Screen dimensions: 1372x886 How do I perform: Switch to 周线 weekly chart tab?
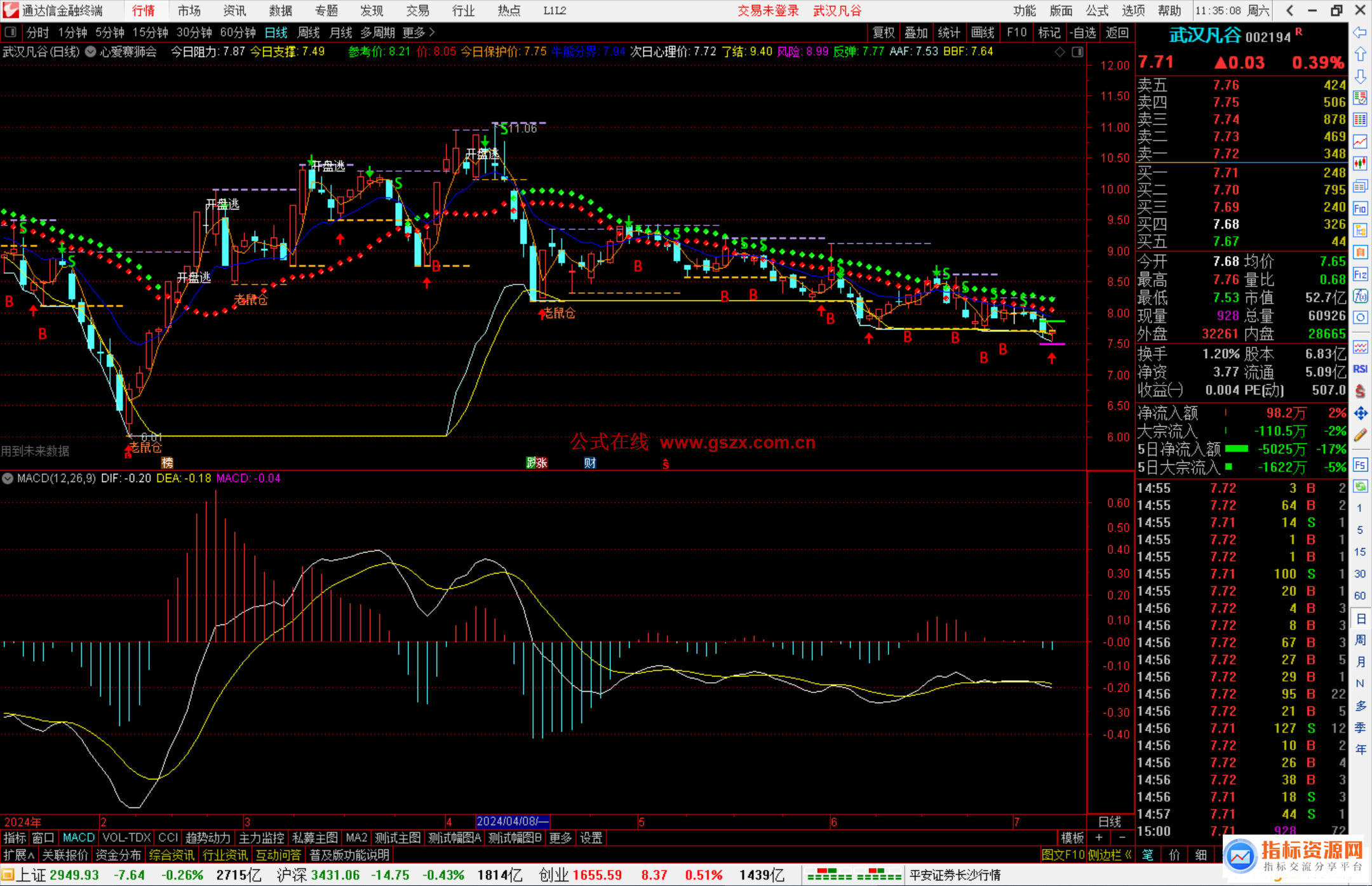pos(309,32)
